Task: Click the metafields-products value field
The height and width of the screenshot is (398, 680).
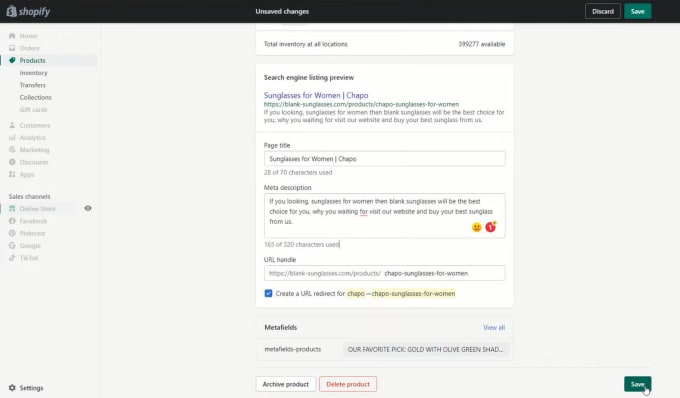Action: 425,349
